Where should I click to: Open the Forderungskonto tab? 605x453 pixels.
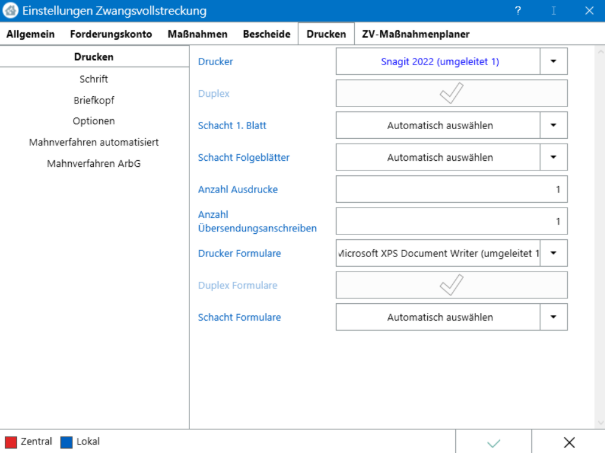111,34
